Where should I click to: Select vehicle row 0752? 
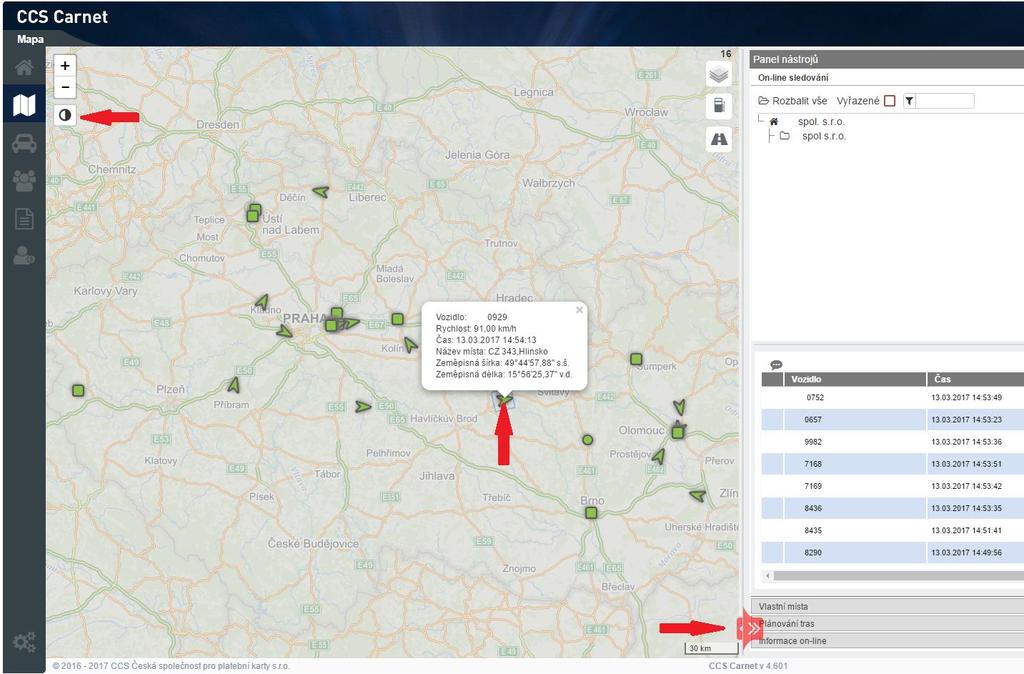click(x=893, y=398)
